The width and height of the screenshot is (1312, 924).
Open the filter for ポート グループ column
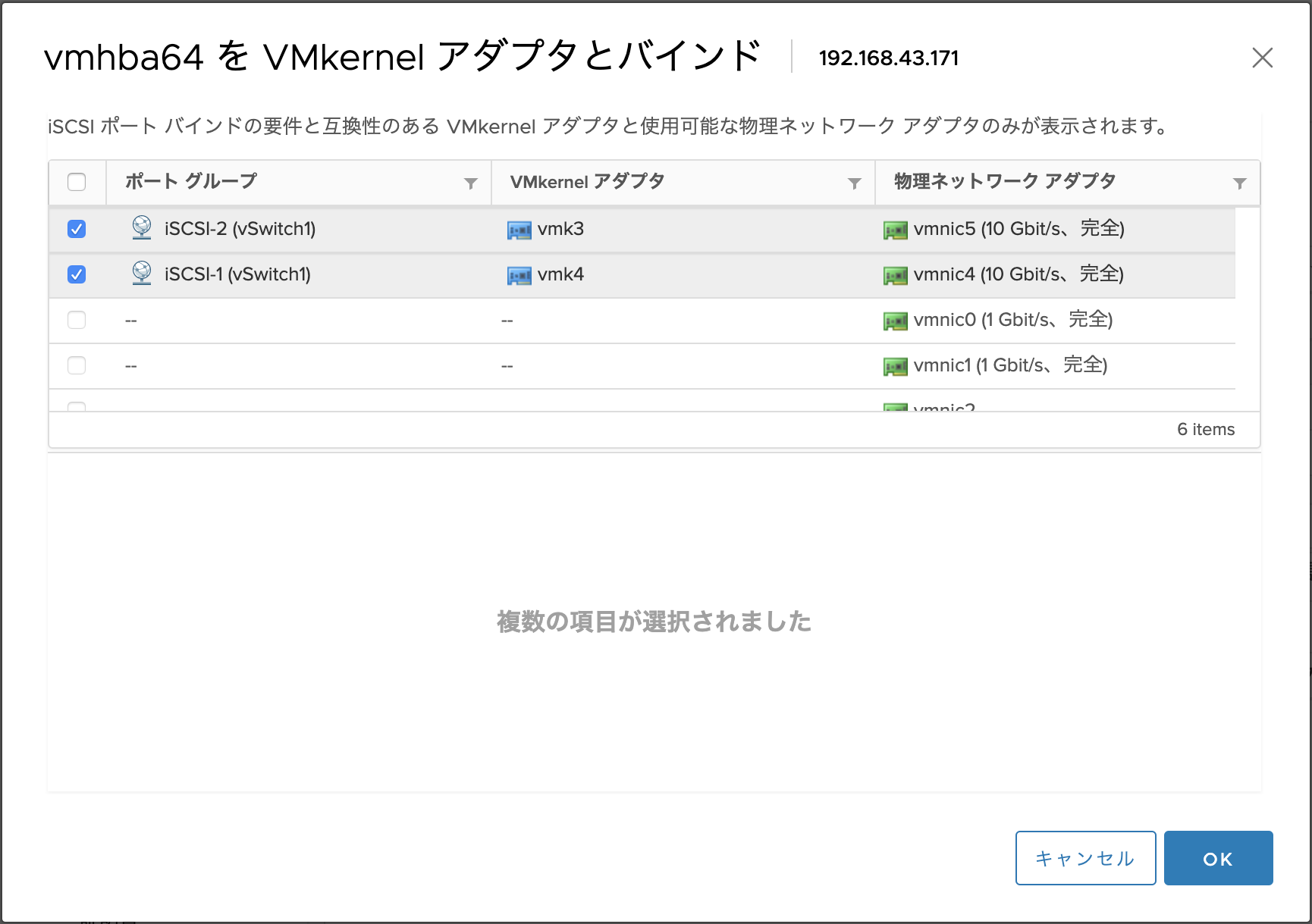click(x=471, y=183)
